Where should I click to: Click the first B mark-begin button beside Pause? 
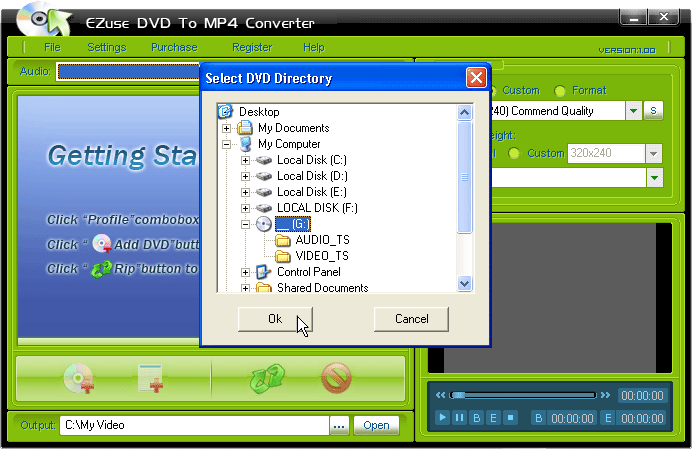click(x=477, y=417)
